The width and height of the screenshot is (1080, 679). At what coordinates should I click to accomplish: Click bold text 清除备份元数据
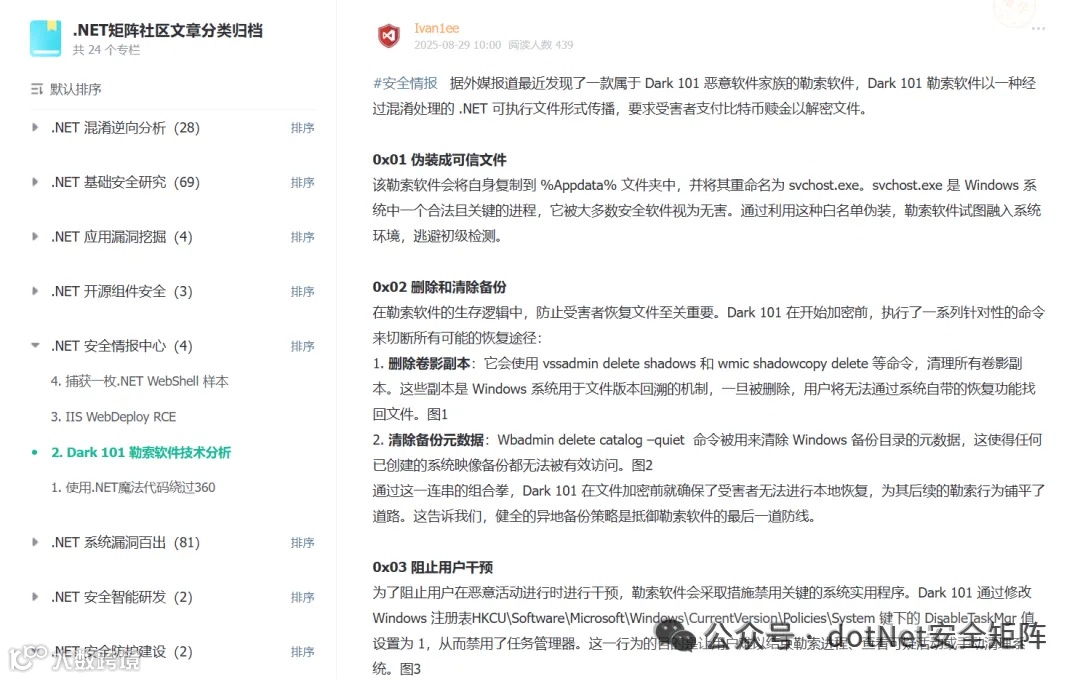point(436,440)
